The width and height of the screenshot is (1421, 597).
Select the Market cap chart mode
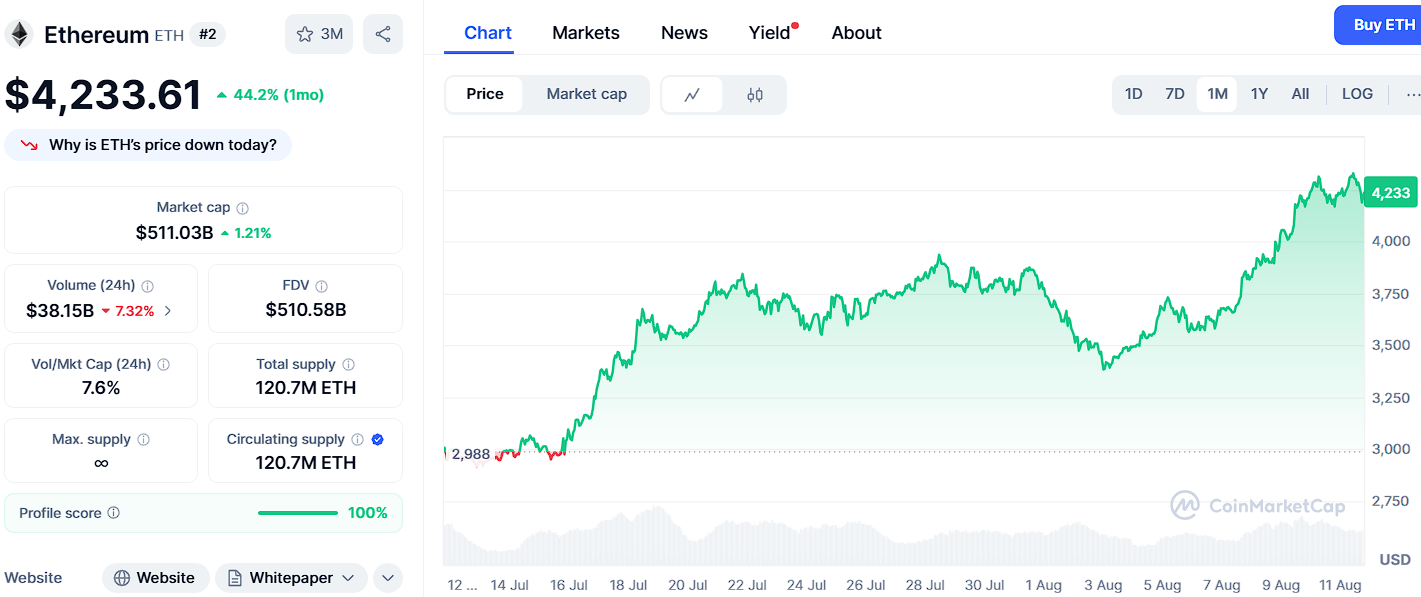[x=587, y=94]
